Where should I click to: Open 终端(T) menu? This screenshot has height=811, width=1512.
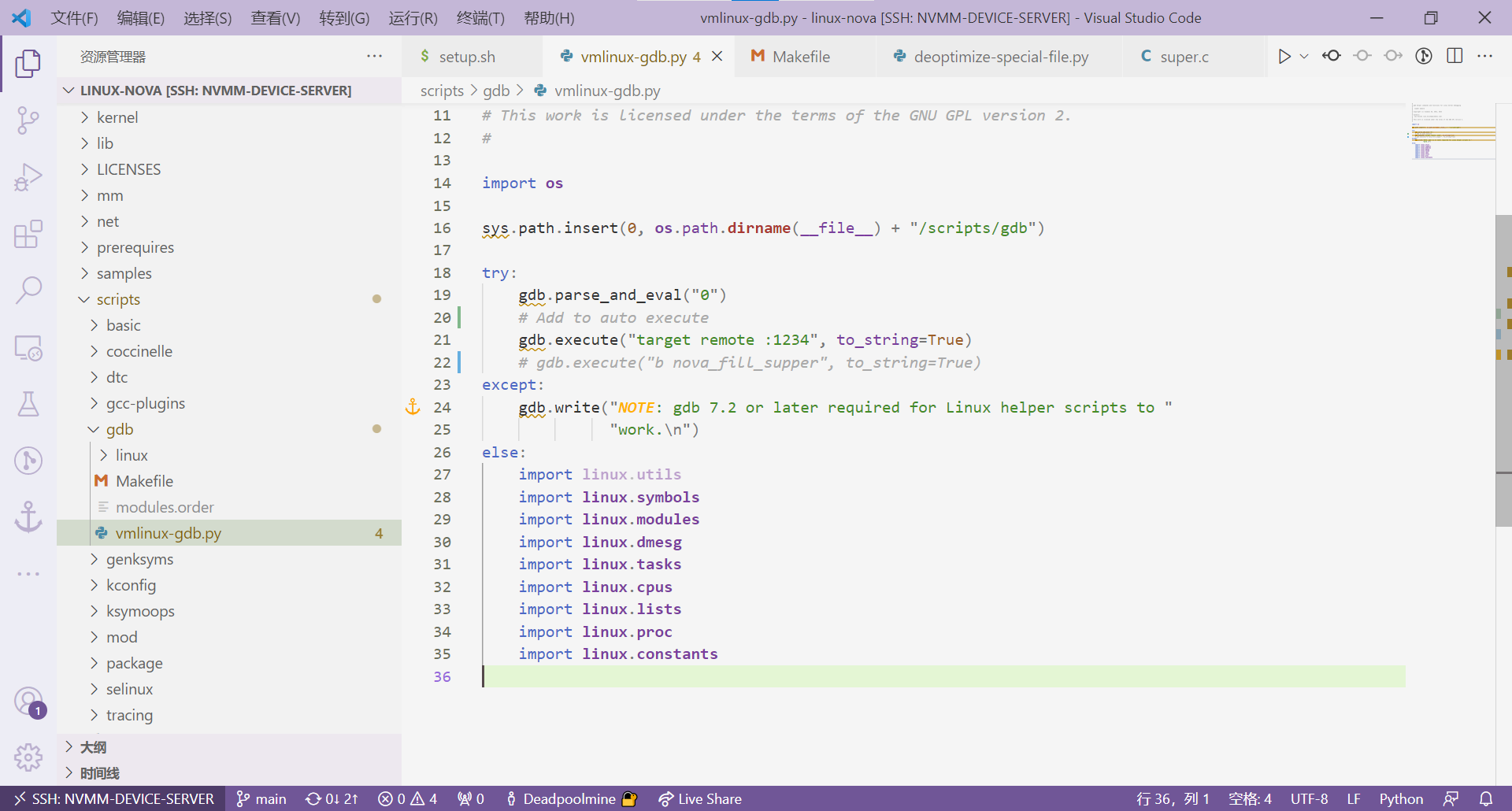tap(480, 17)
